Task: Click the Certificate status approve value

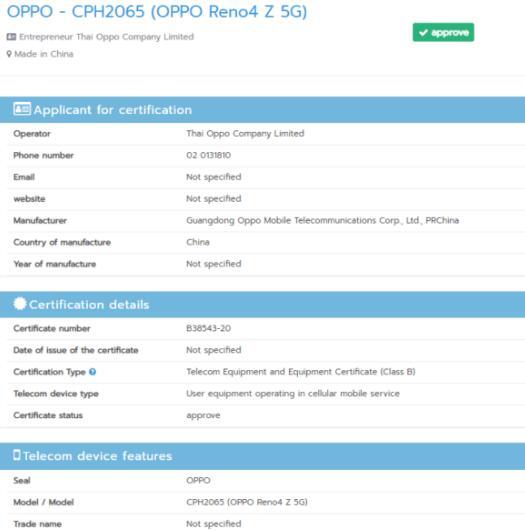Action: click(x=203, y=416)
